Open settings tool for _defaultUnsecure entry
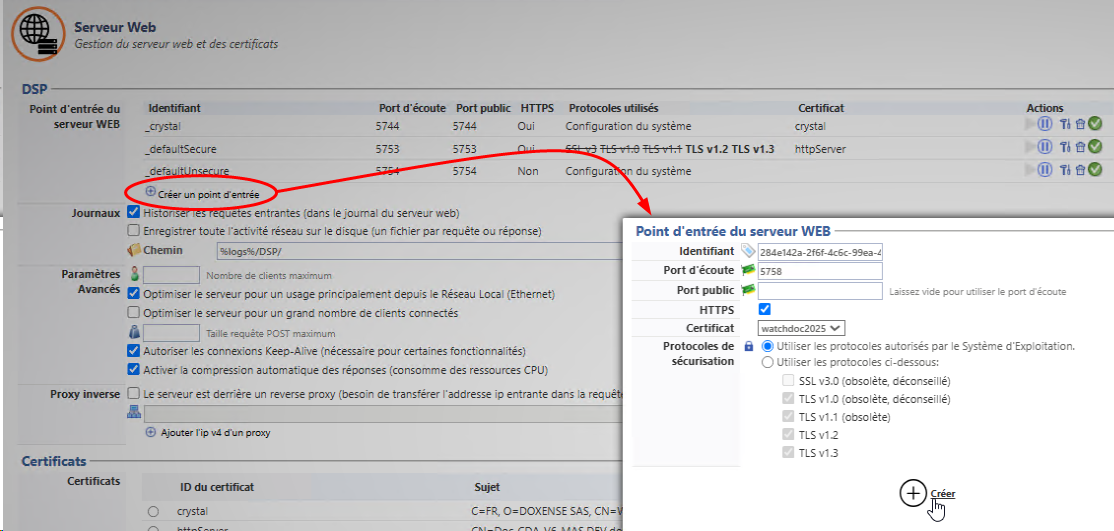The height and width of the screenshot is (531, 1114). pyautogui.click(x=1066, y=170)
